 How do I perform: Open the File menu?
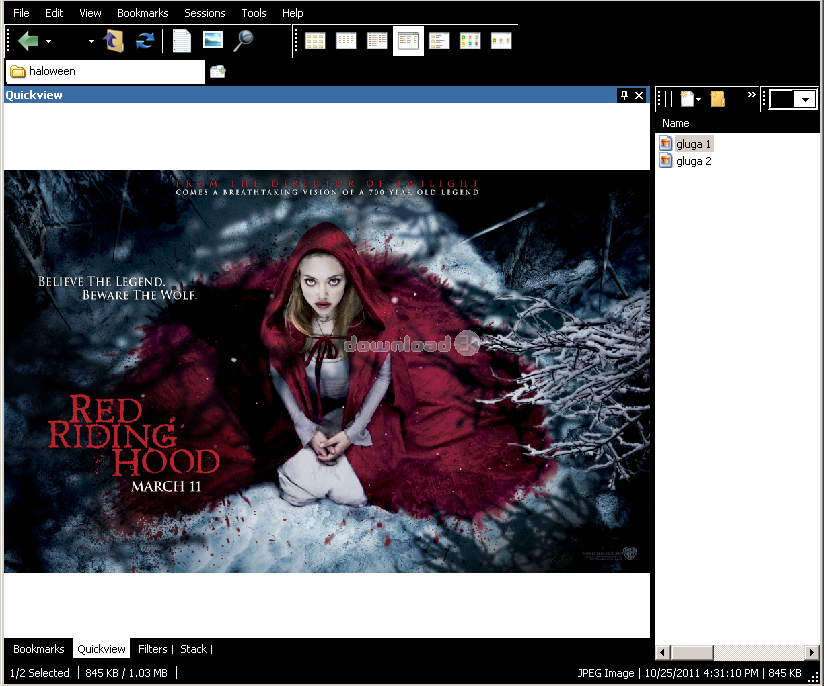tap(21, 13)
